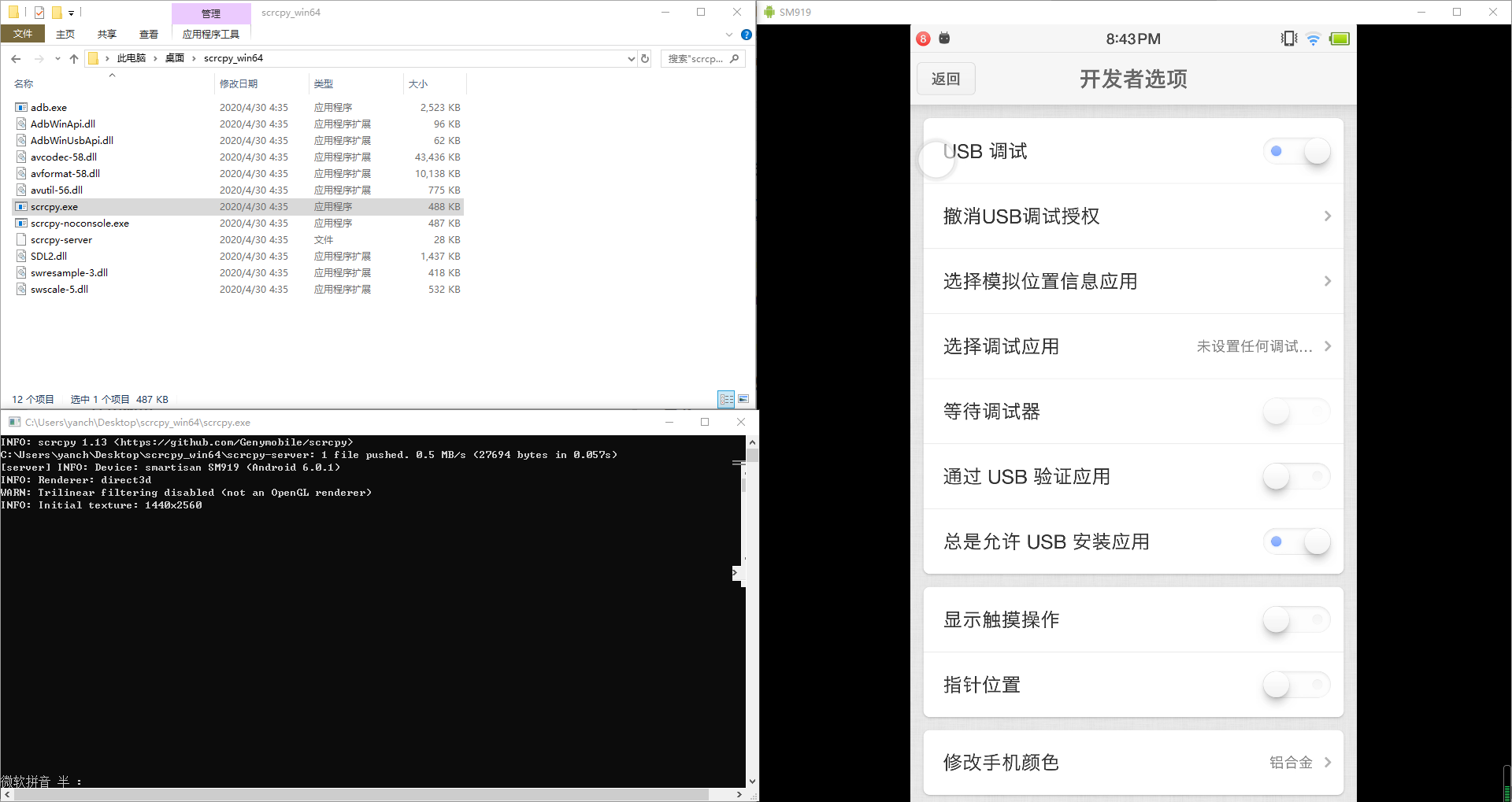The height and width of the screenshot is (802, 1512).
Task: Tap the phone Wi-Fi status icon
Action: coord(1313,39)
